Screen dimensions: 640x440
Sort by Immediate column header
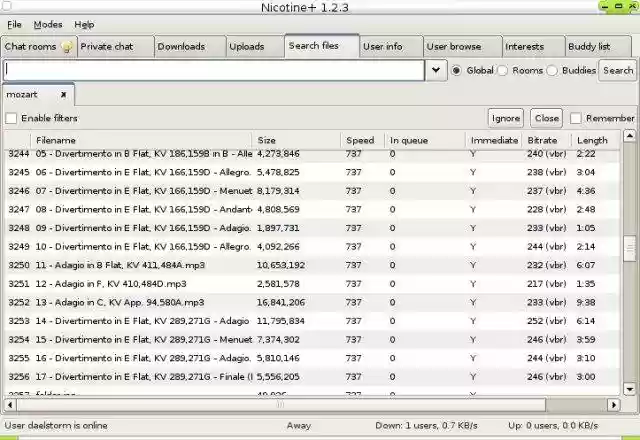pyautogui.click(x=494, y=140)
